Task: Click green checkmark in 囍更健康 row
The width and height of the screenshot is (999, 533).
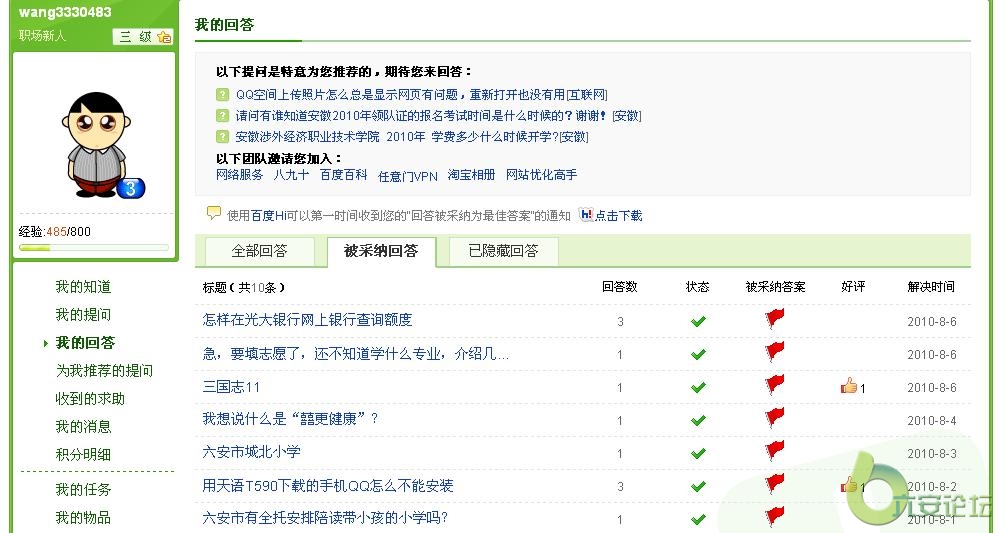Action: [698, 420]
